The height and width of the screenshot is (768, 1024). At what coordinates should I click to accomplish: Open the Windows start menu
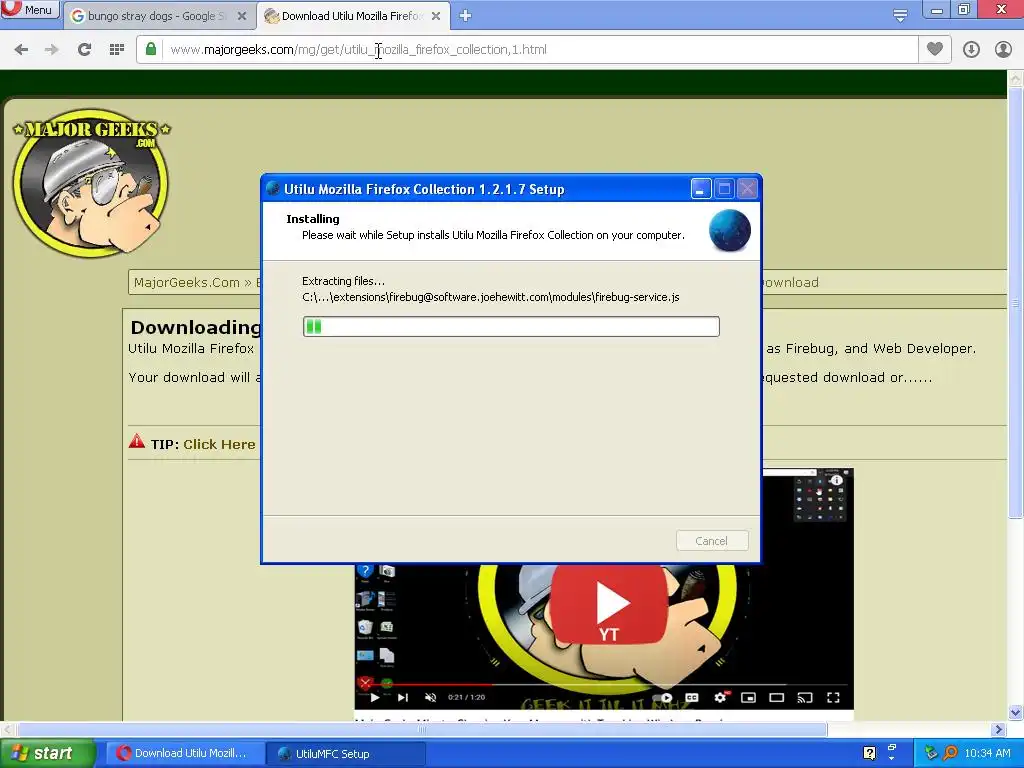pos(47,753)
